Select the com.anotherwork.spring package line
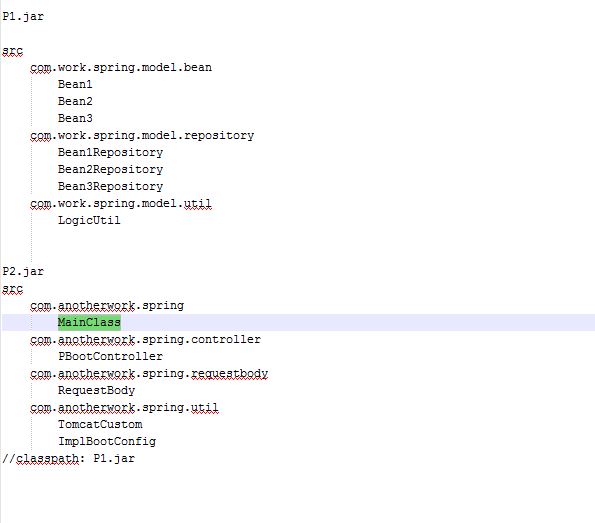 tap(107, 306)
